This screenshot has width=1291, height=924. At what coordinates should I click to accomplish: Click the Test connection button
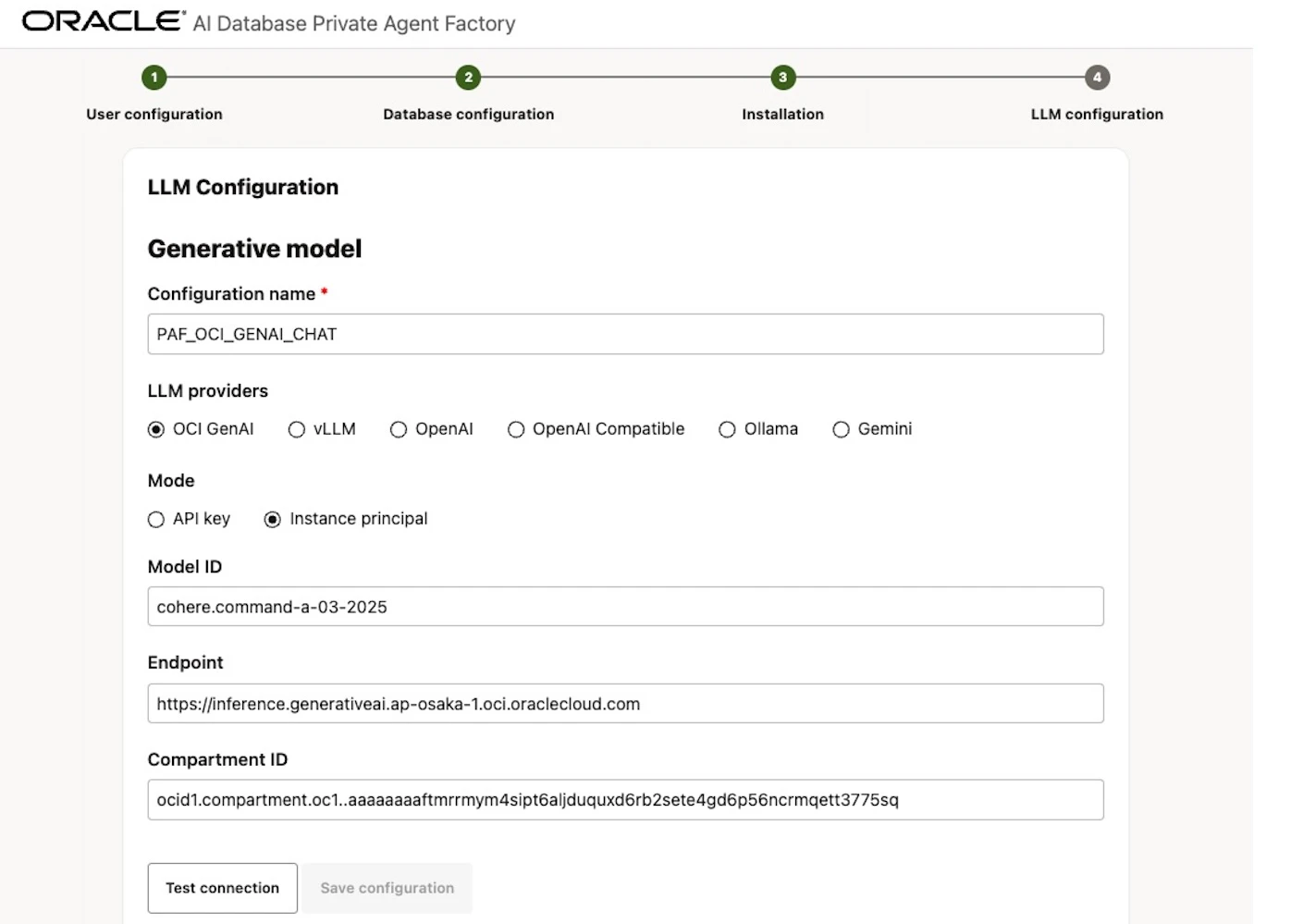[223, 888]
